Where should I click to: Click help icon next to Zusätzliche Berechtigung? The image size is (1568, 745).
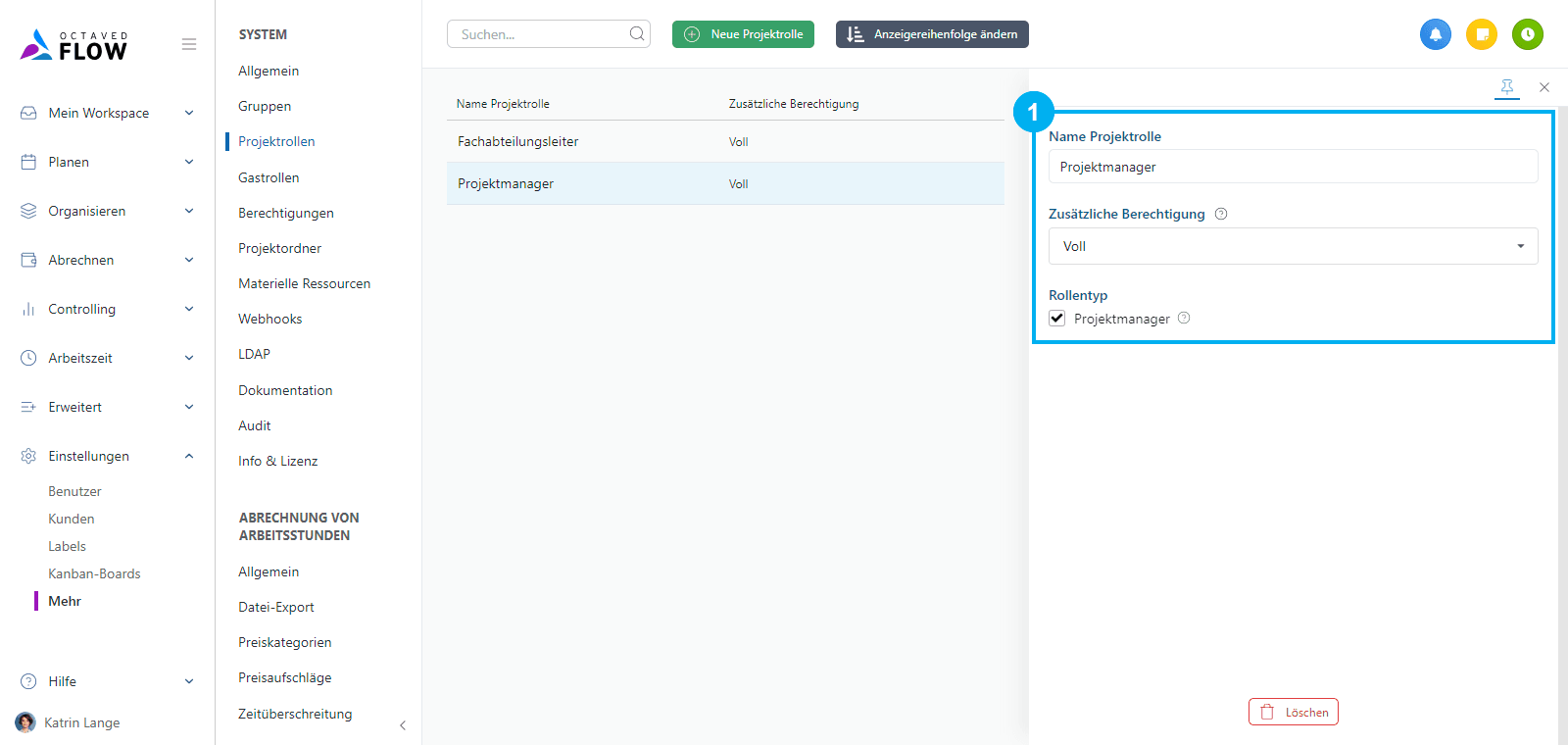coord(1221,214)
